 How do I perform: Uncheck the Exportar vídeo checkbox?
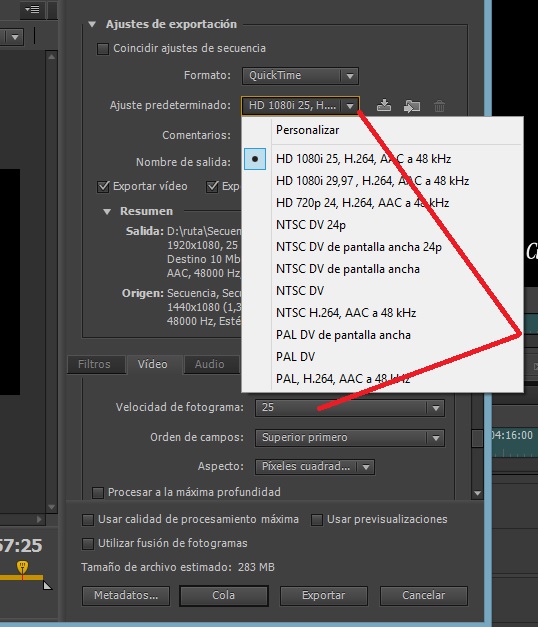click(103, 187)
